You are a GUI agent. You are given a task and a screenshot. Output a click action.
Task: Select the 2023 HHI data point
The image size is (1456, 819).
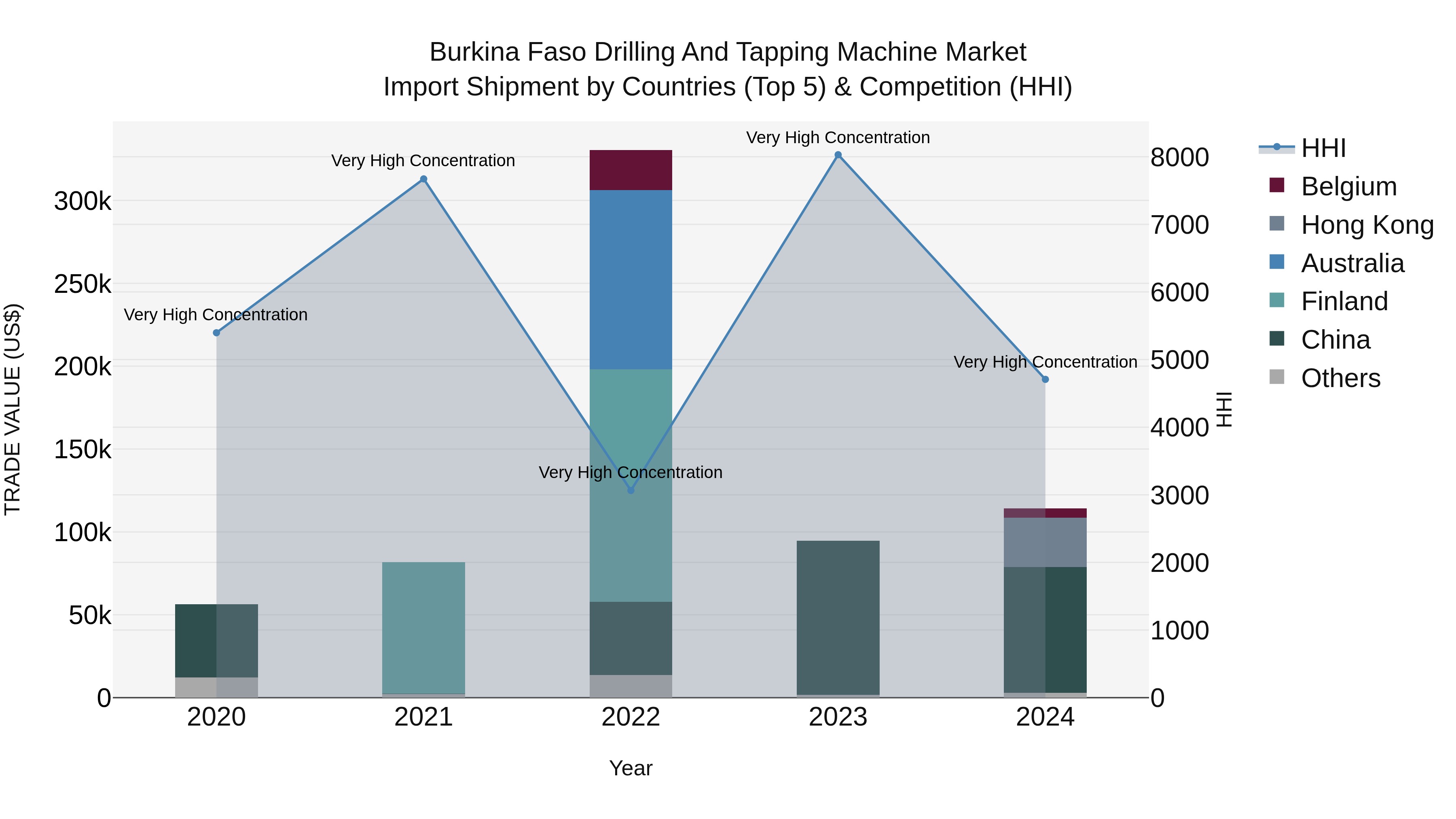838,155
